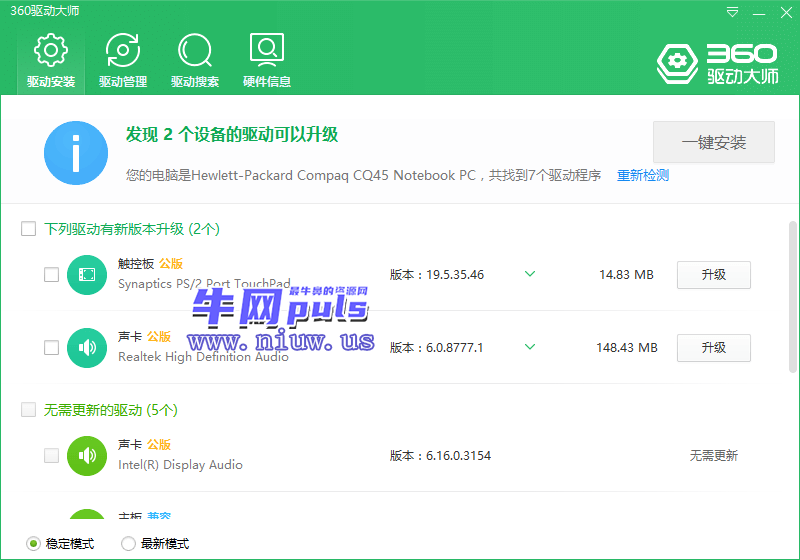Click the 重新检测 link

[643, 175]
